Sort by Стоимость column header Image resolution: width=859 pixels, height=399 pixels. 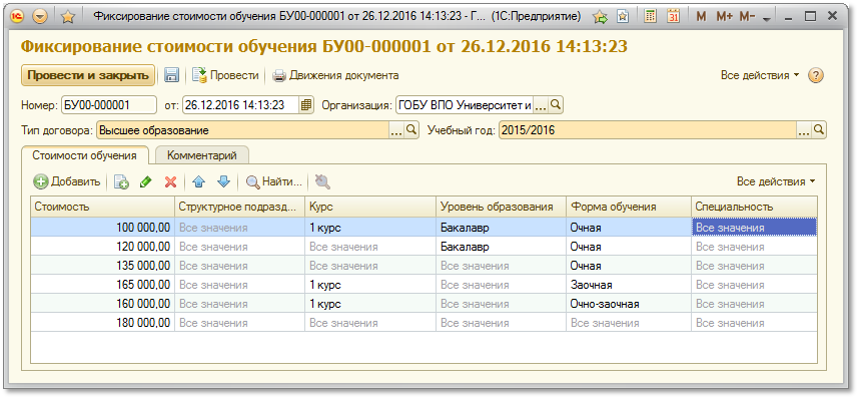click(x=102, y=207)
